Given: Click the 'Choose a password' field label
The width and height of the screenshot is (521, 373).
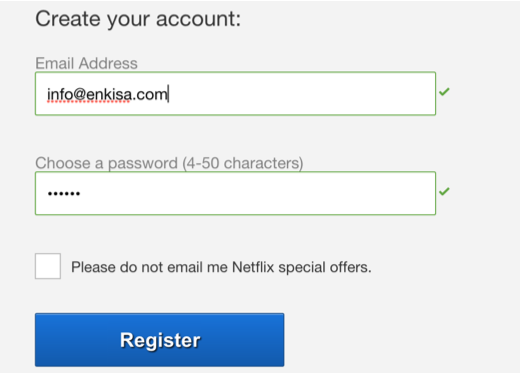Looking at the screenshot, I should [107, 163].
